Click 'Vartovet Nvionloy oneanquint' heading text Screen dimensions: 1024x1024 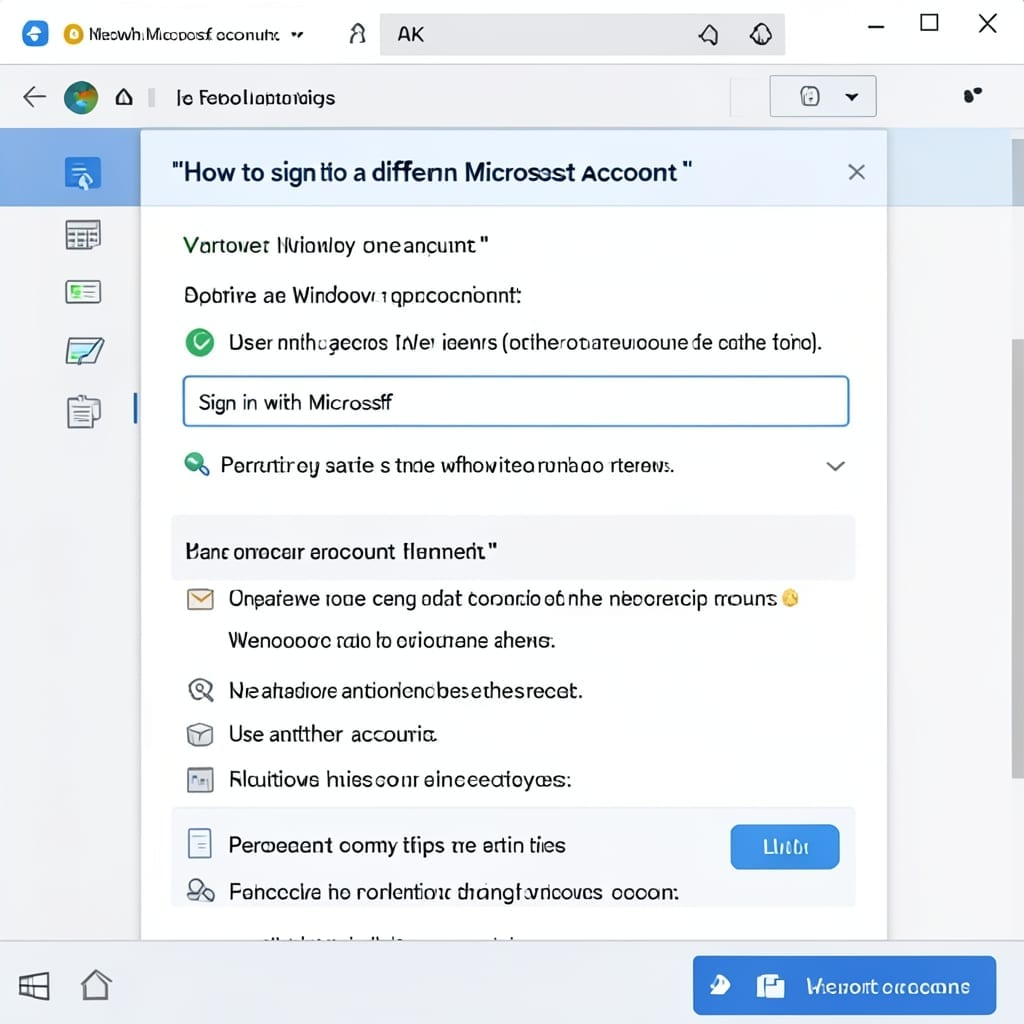pos(336,246)
